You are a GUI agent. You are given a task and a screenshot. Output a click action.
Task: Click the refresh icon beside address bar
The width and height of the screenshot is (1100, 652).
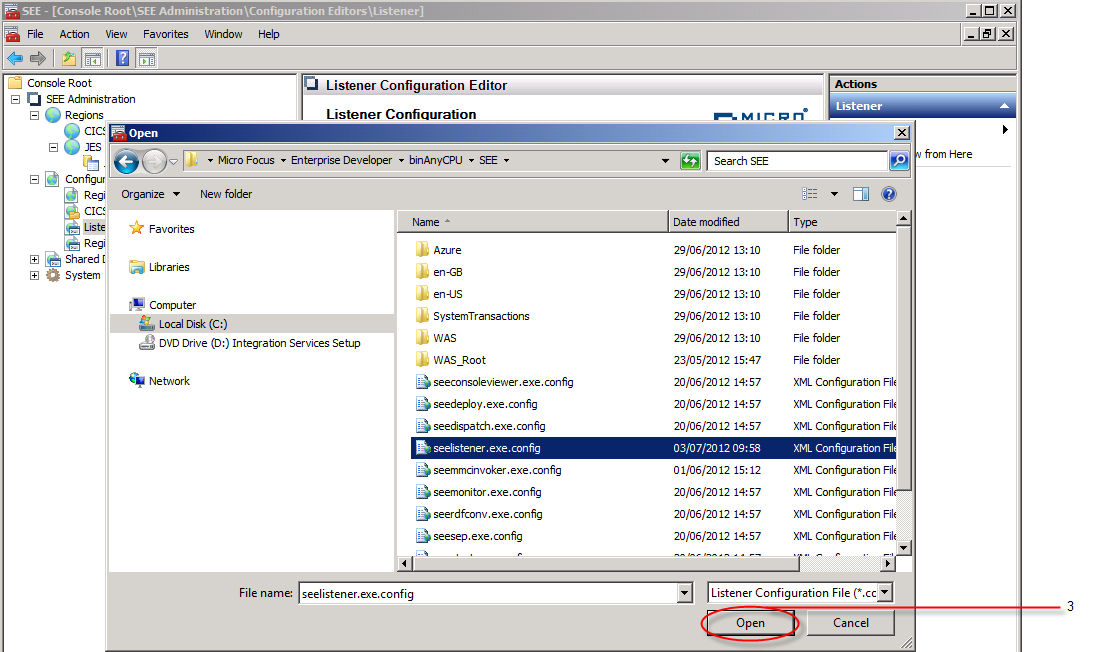tap(689, 161)
